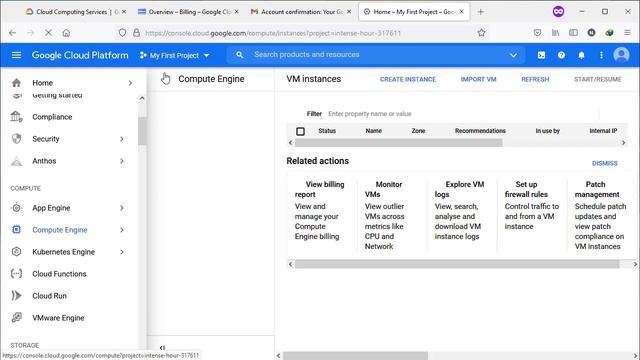Click the search magnifier icon

pyautogui.click(x=240, y=55)
